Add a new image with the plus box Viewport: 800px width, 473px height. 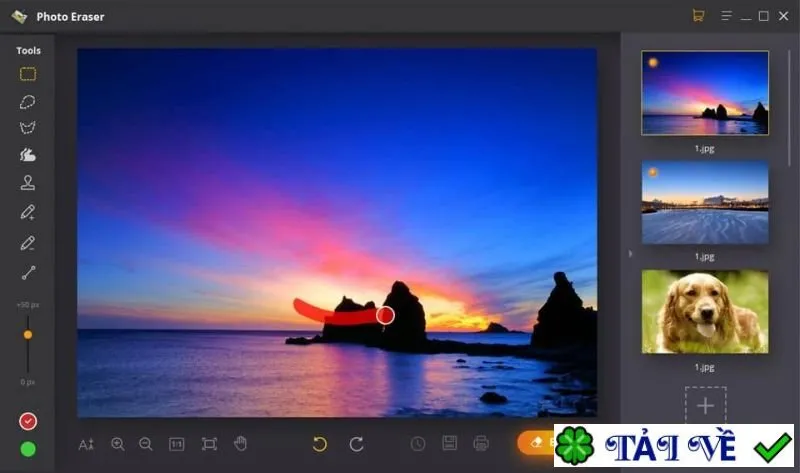coord(706,406)
